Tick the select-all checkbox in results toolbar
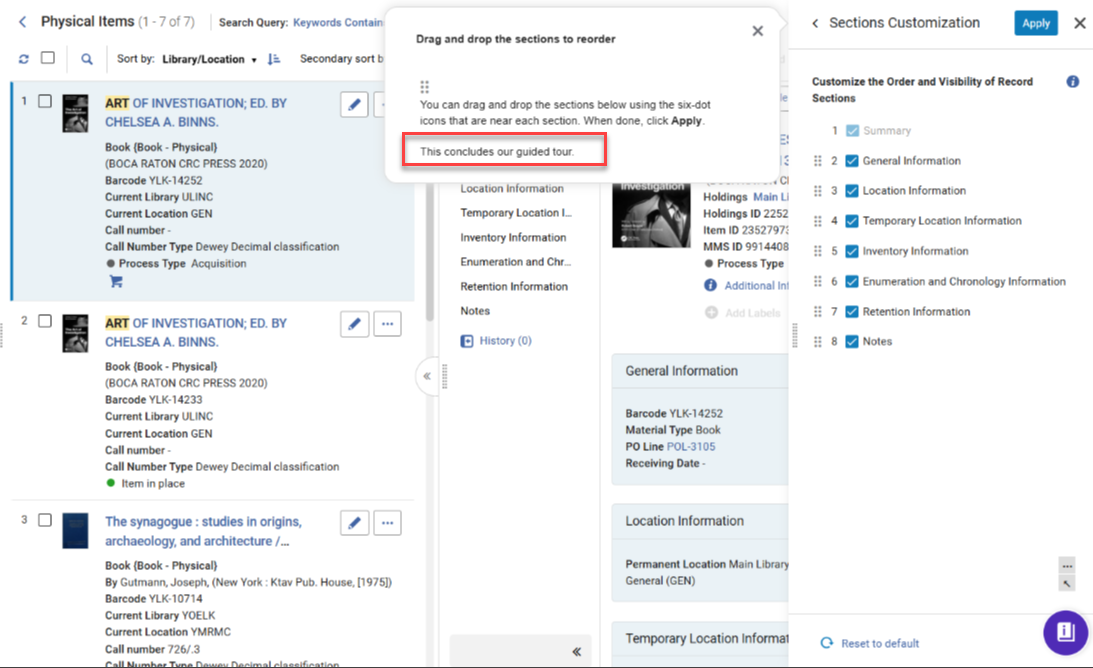This screenshot has width=1093, height=668. coord(47,58)
